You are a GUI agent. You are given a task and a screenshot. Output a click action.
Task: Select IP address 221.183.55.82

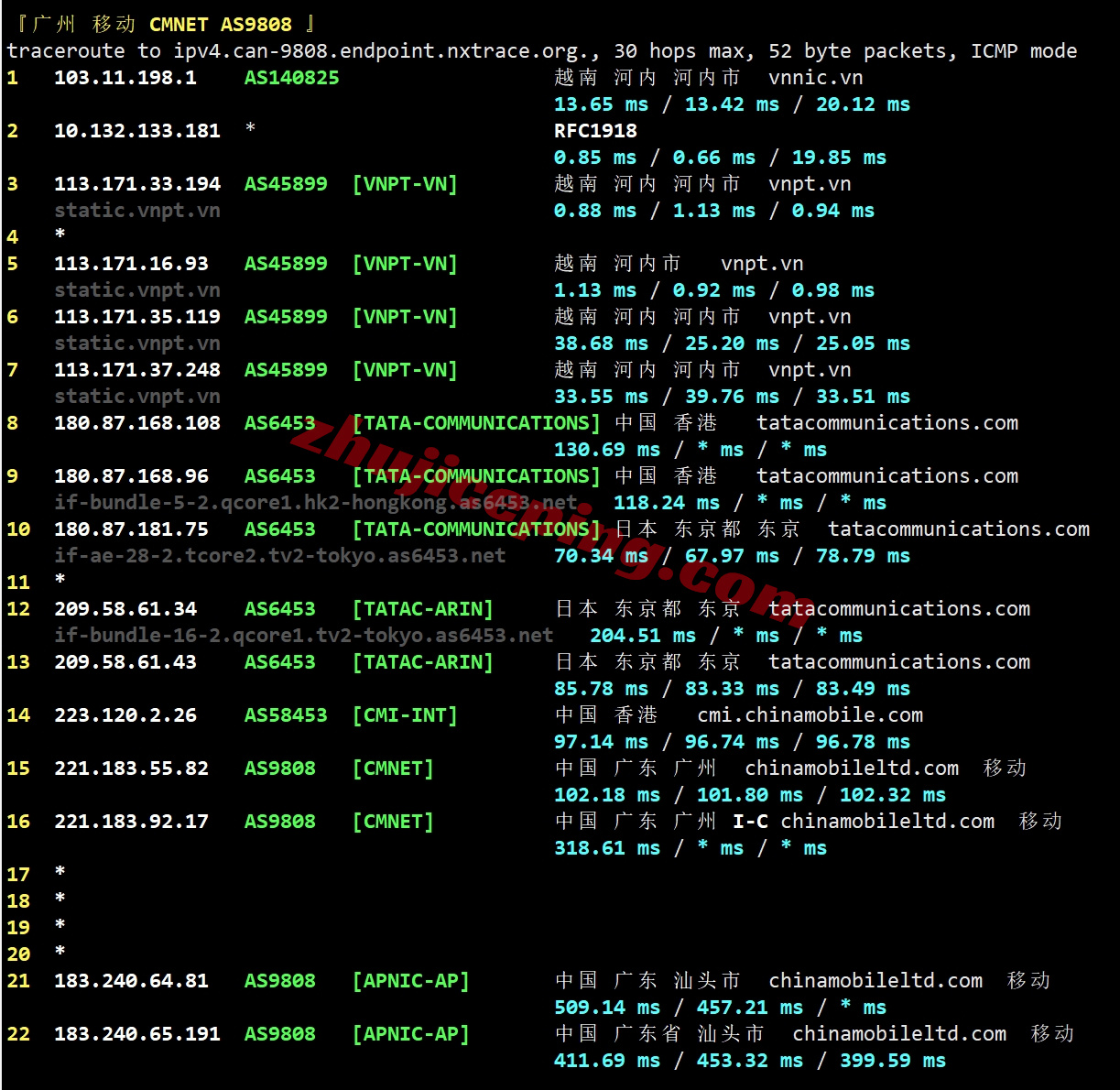coord(132,768)
